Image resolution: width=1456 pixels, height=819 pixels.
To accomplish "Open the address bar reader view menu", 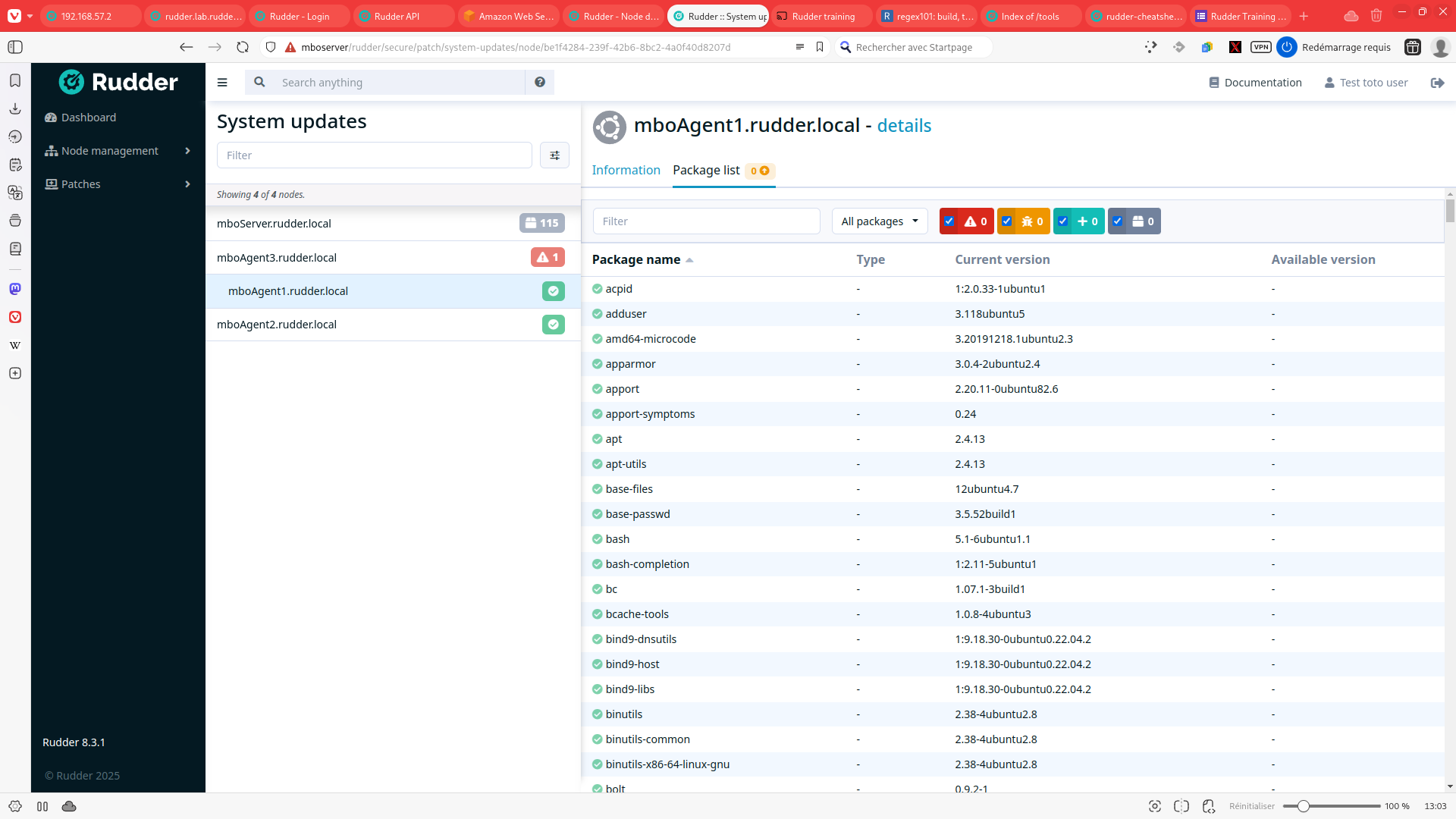I will tap(799, 47).
